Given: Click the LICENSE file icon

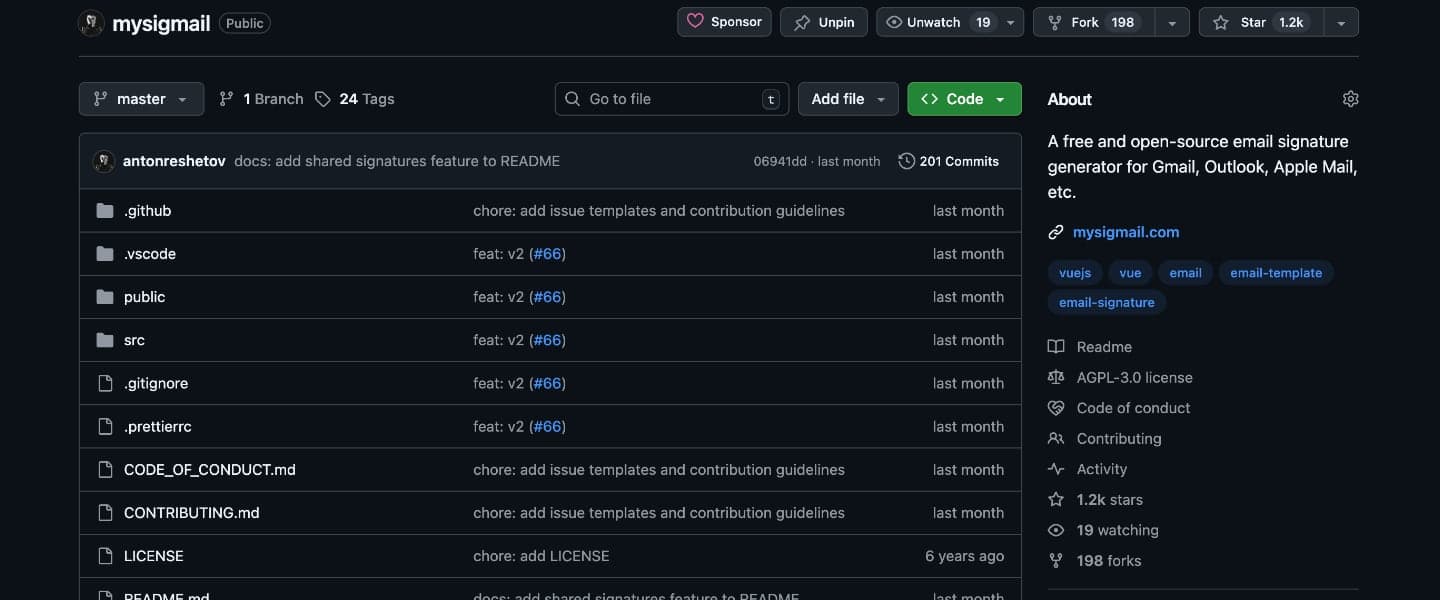Looking at the screenshot, I should tap(105, 556).
